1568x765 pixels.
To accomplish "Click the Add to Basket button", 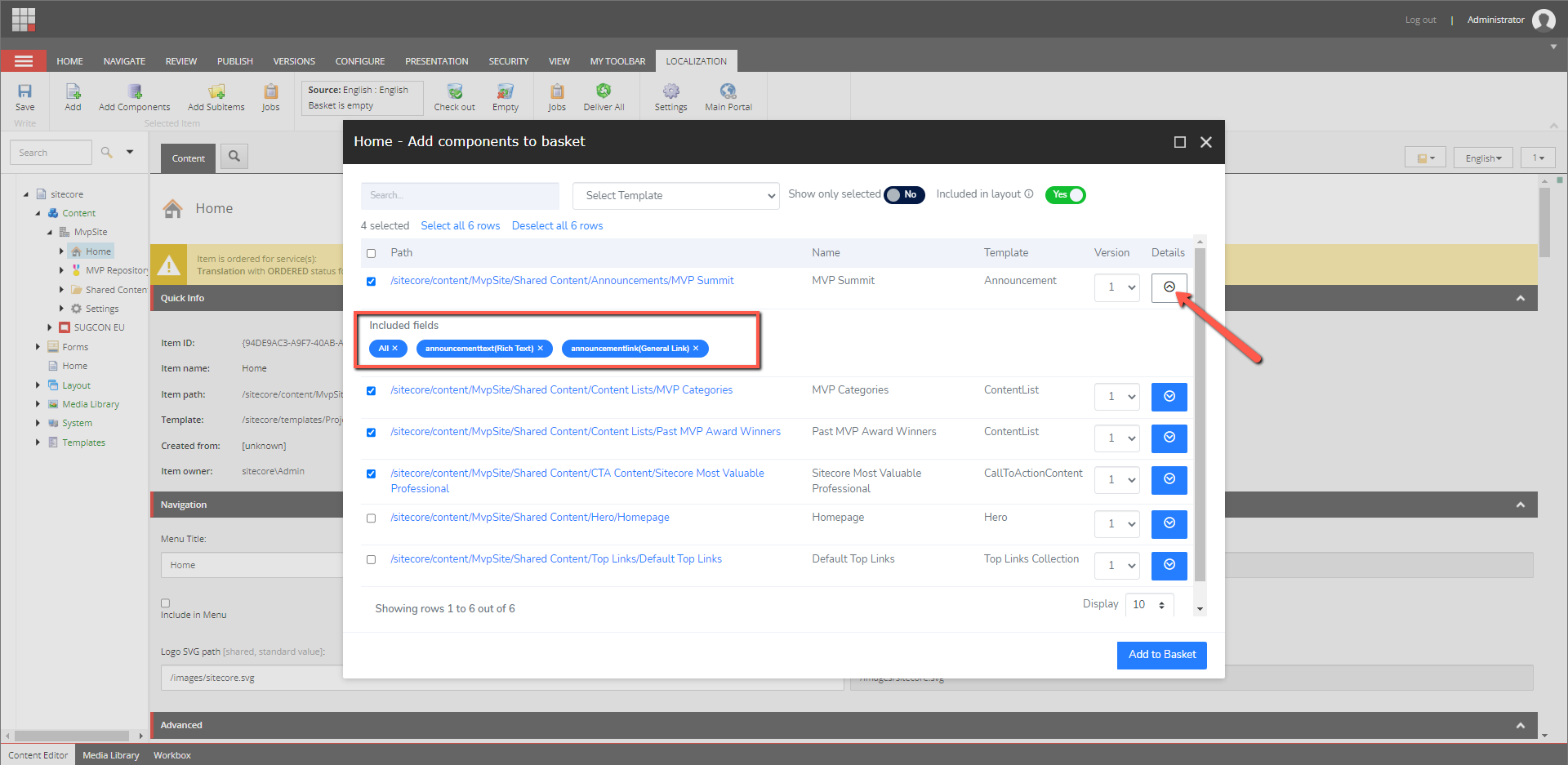I will [x=1162, y=655].
